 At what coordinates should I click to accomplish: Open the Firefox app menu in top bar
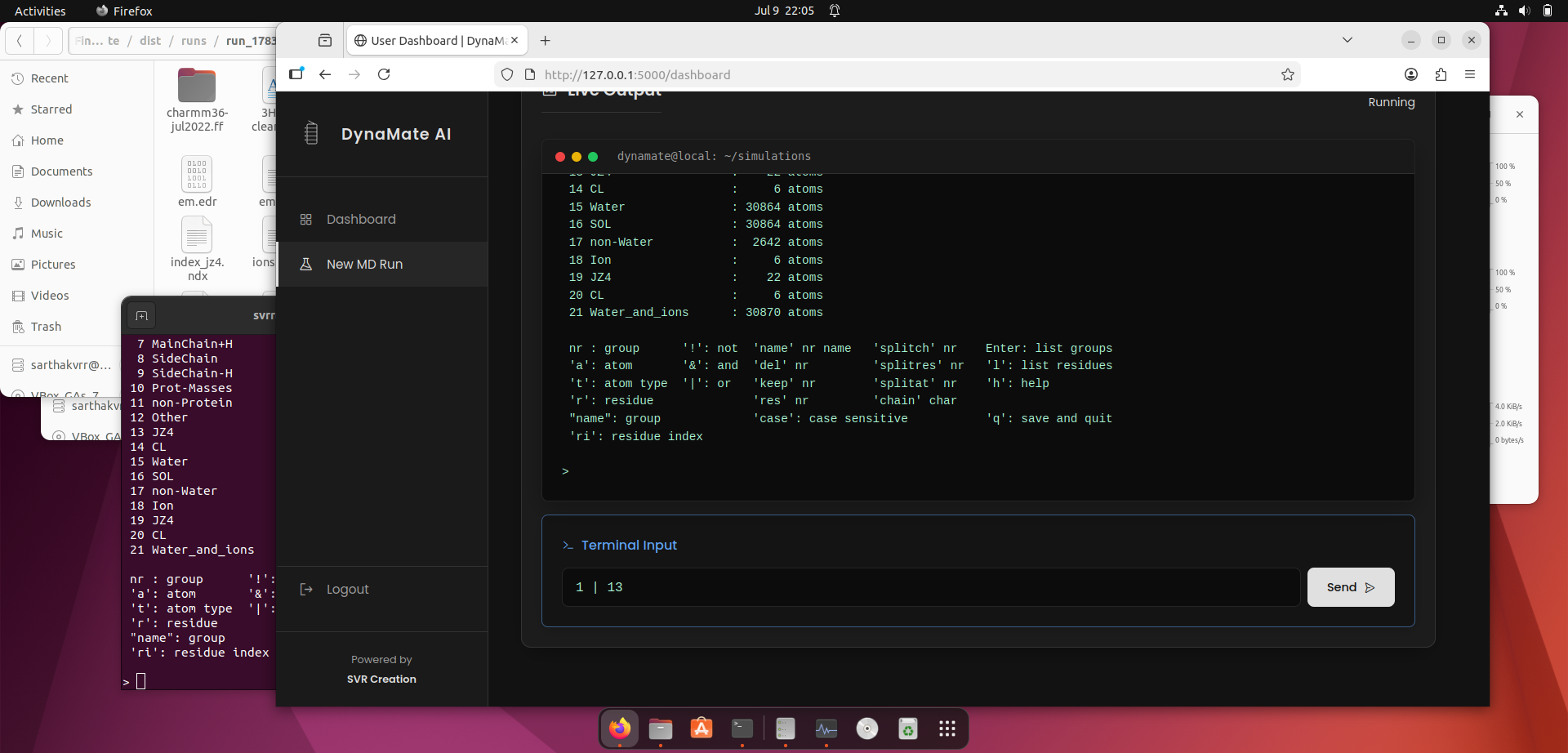click(x=124, y=11)
